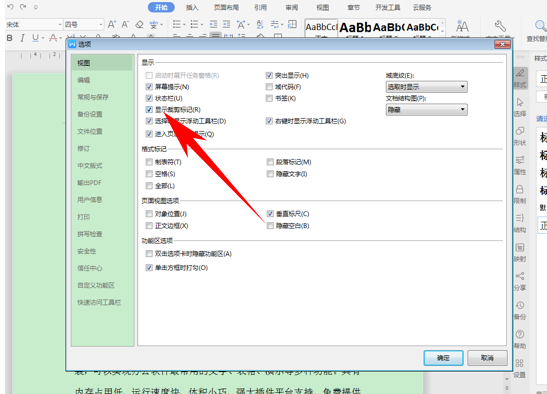The image size is (547, 394).
Task: Toggle 显示裁剪标记(R) checkbox
Action: 149,110
